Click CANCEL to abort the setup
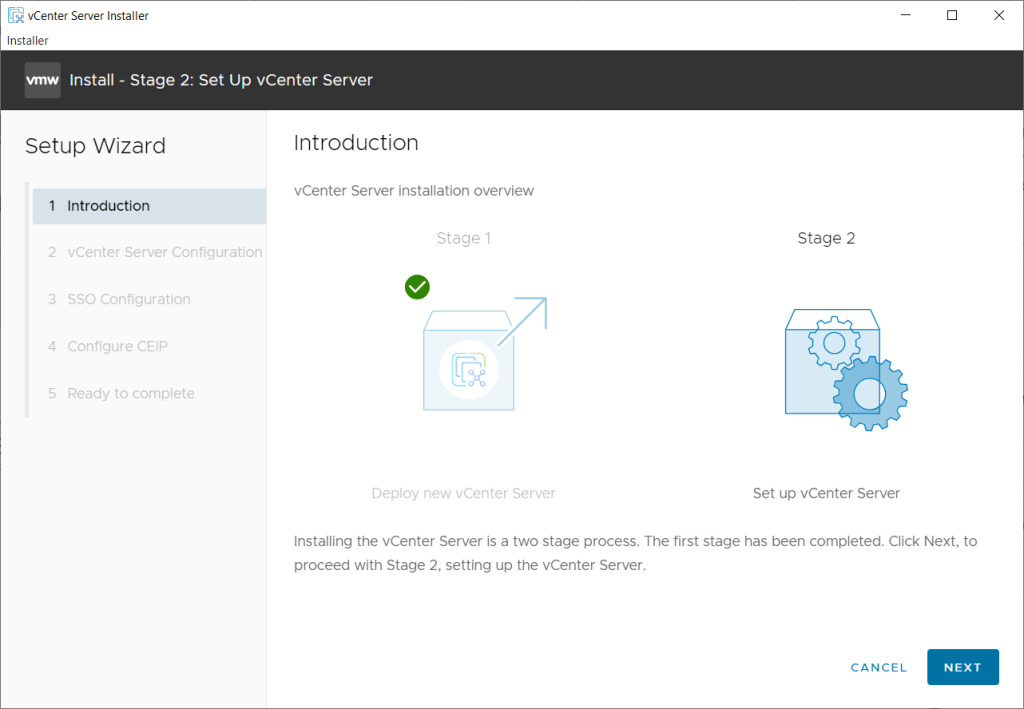The width and height of the screenshot is (1024, 709). [878, 667]
